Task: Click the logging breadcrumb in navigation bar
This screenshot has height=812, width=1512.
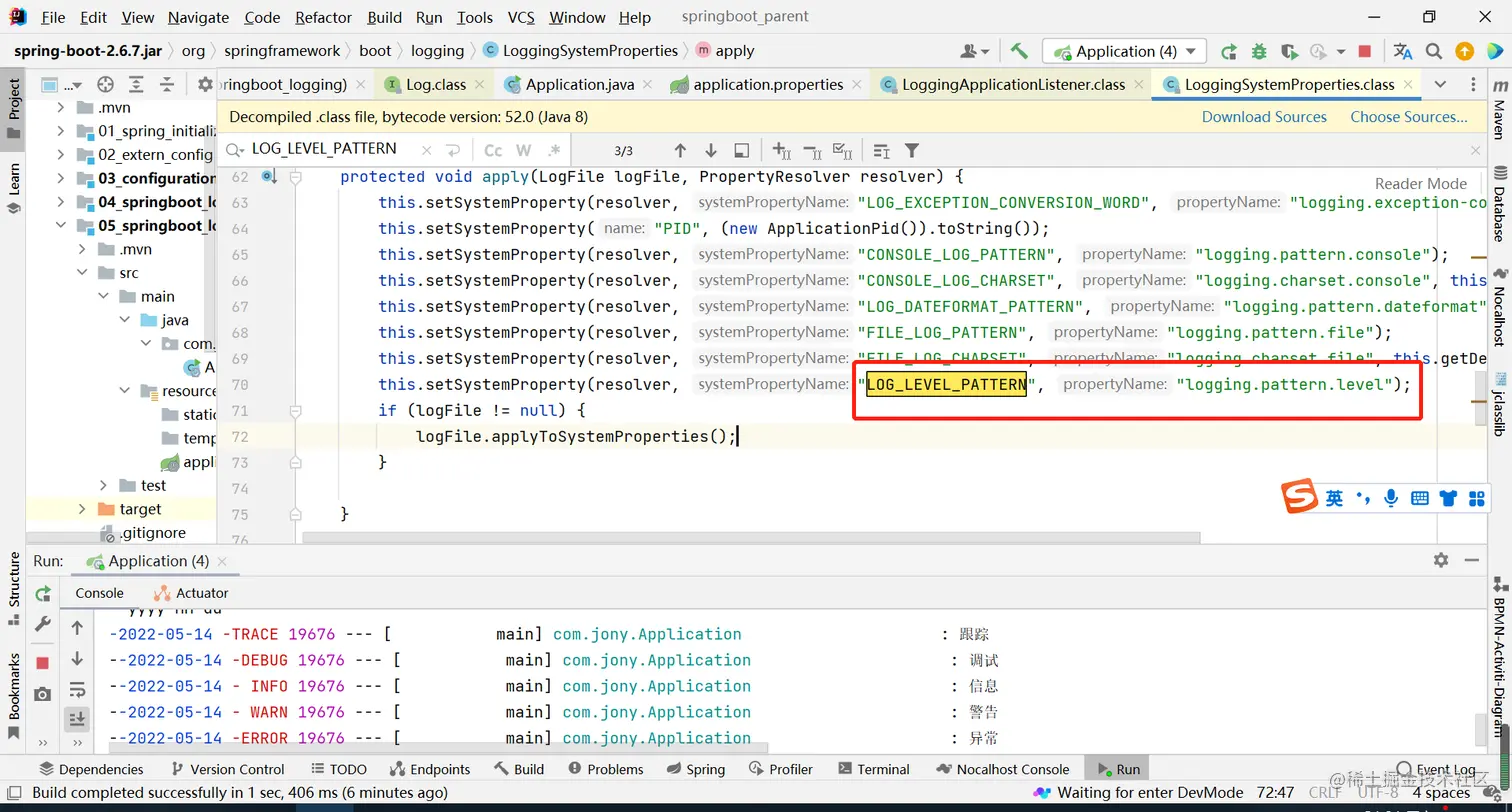Action: 437,51
